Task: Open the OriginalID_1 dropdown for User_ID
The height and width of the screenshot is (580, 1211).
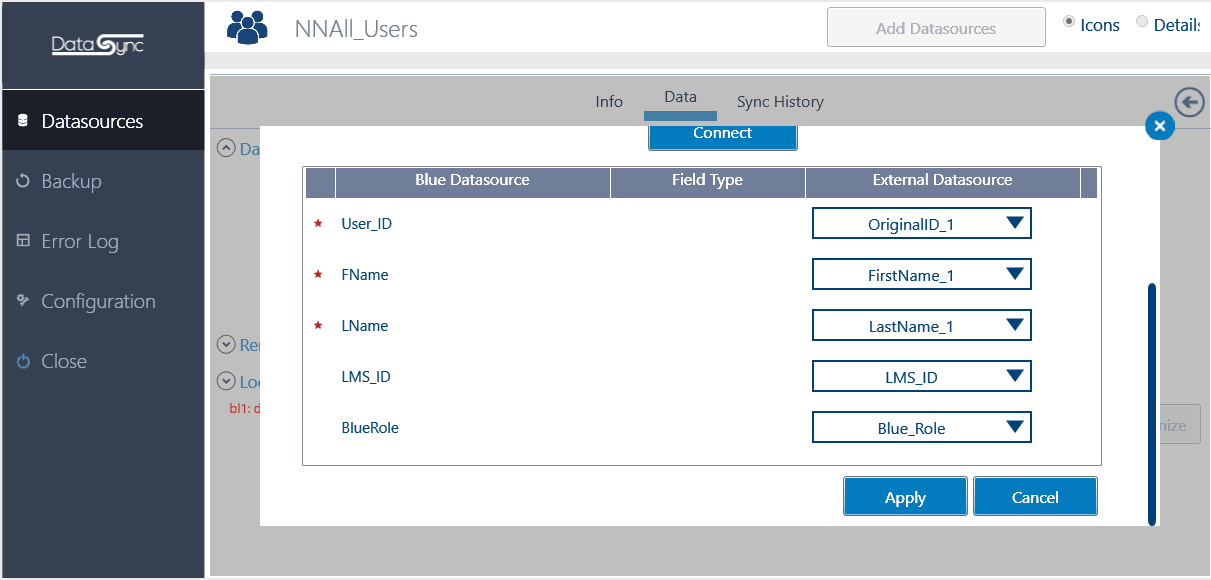Action: pyautogui.click(x=921, y=223)
